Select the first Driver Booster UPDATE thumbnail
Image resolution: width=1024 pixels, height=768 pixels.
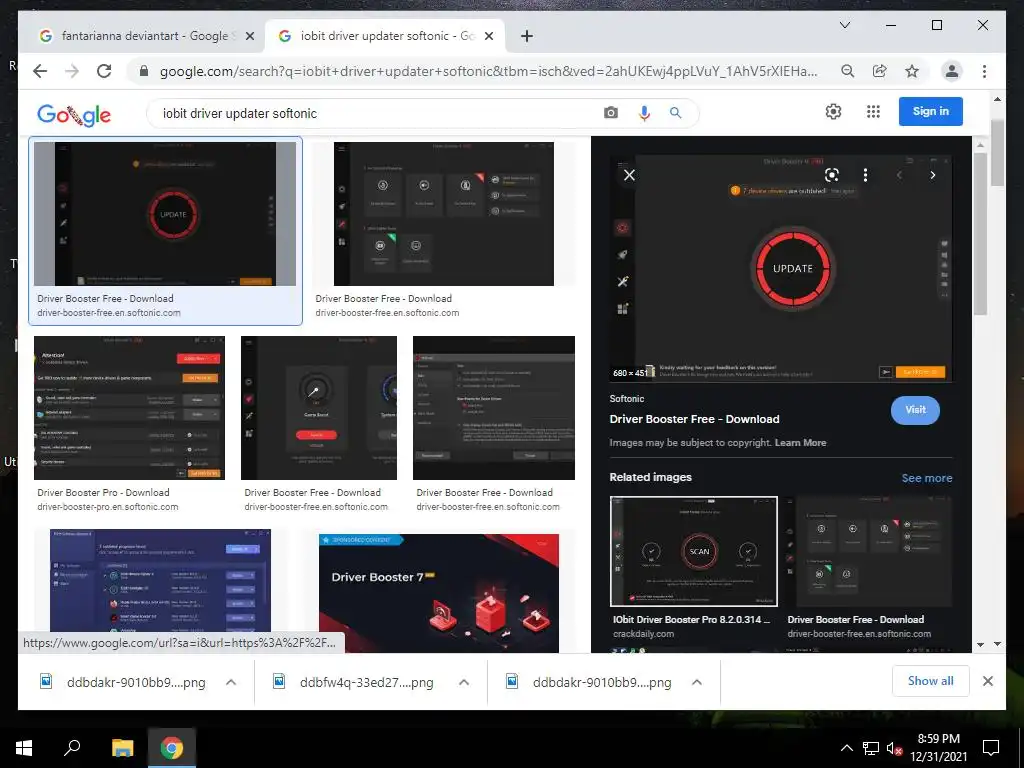(x=165, y=214)
